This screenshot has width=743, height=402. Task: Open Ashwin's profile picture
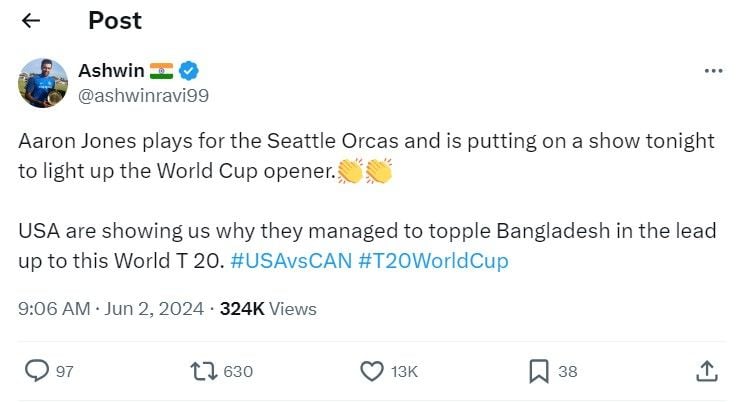pyautogui.click(x=44, y=82)
